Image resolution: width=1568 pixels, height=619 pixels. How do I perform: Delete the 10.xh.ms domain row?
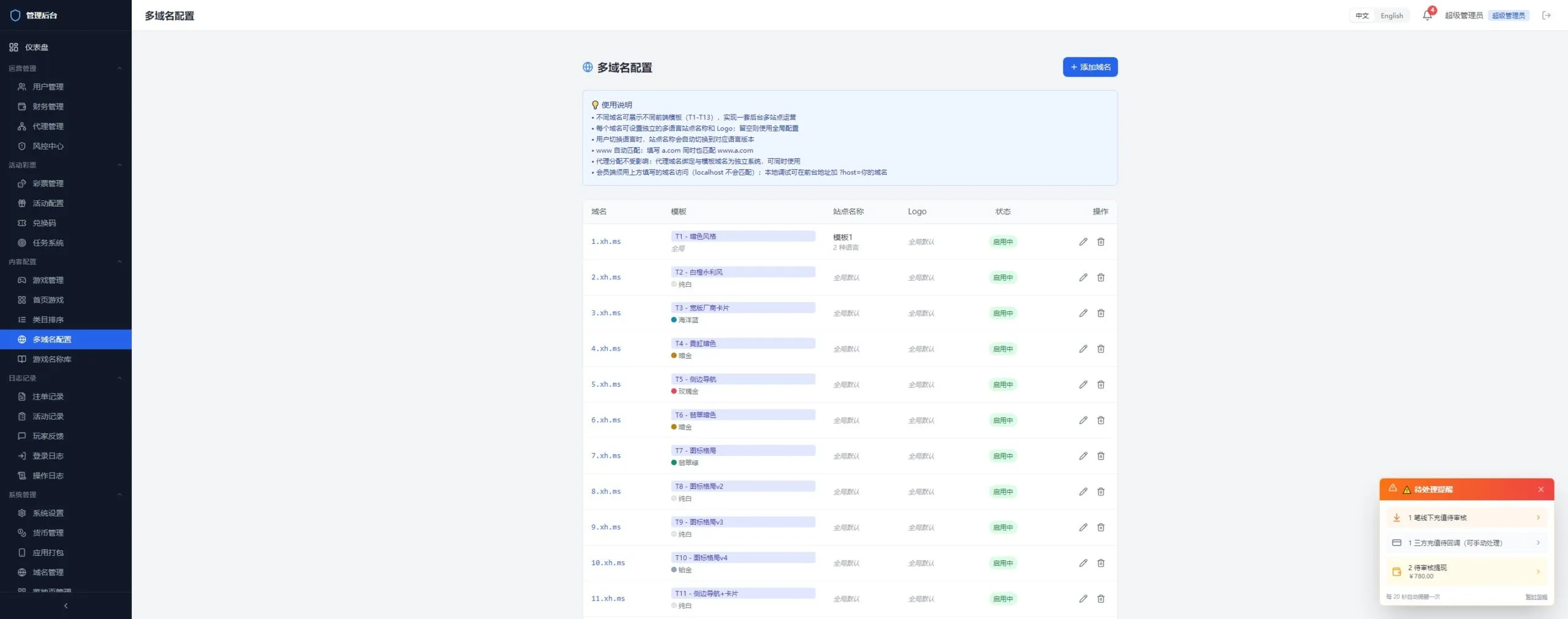(1101, 563)
